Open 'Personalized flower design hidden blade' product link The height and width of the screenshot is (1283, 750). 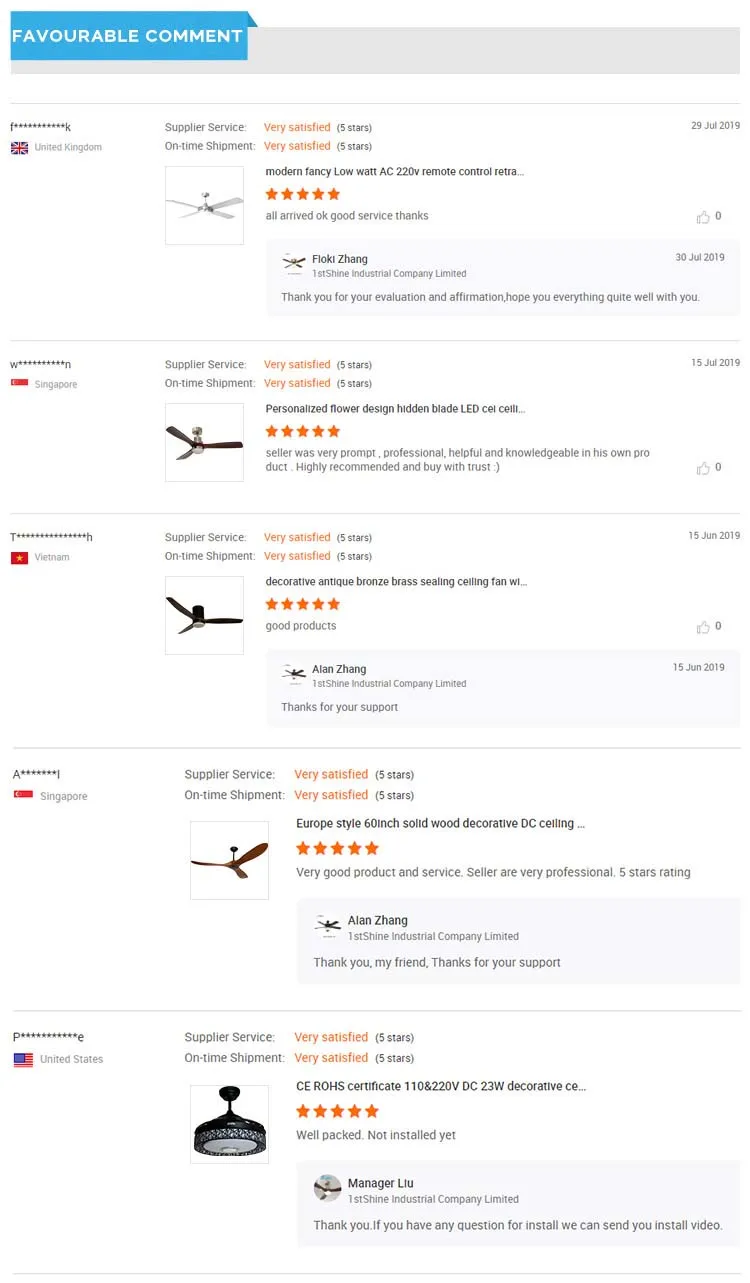395,409
